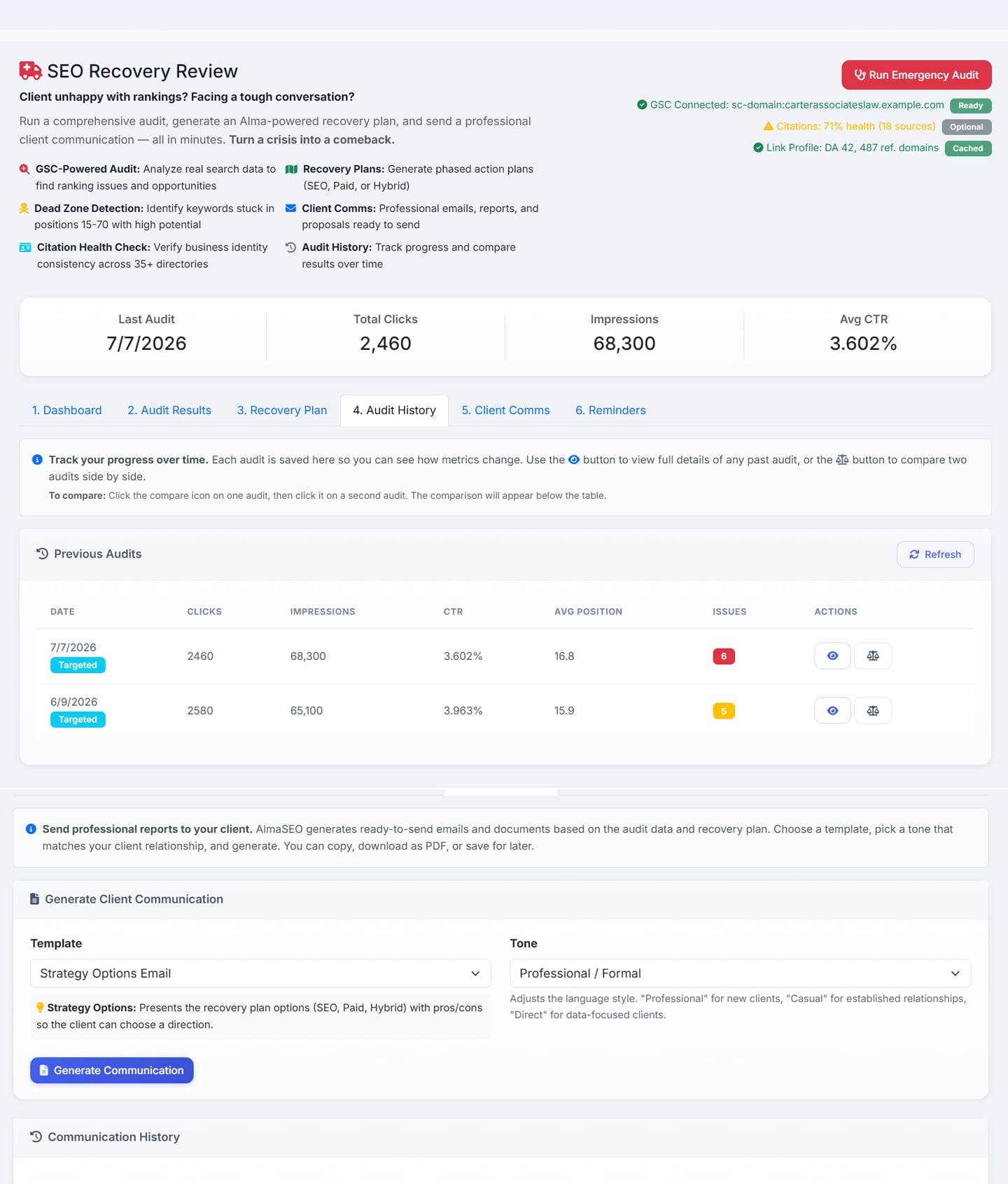The height and width of the screenshot is (1184, 1008).
Task: Click the document icon beside Generate Client Communication
Action: click(34, 899)
